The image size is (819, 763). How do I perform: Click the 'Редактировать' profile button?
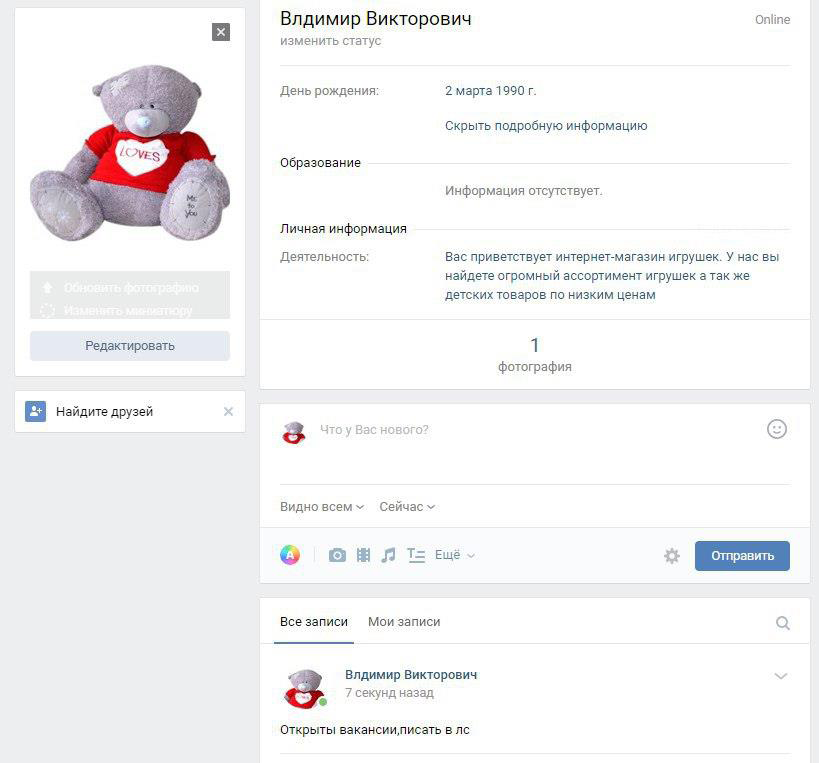click(x=130, y=346)
